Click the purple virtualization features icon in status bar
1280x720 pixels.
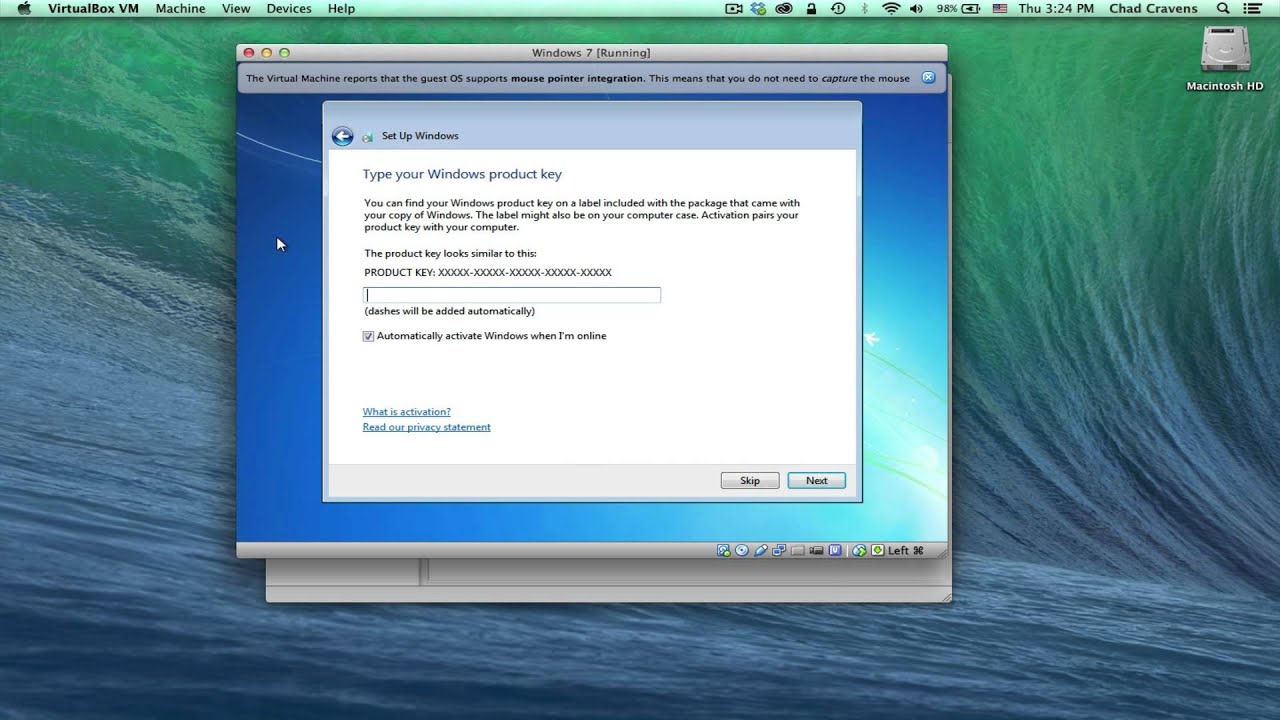point(835,550)
